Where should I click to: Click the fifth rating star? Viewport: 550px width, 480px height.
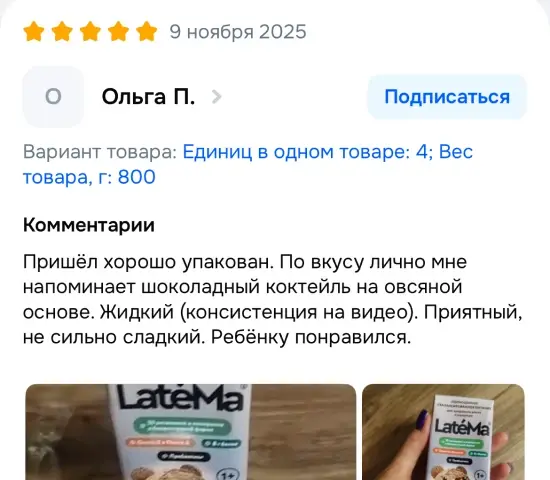(x=146, y=32)
